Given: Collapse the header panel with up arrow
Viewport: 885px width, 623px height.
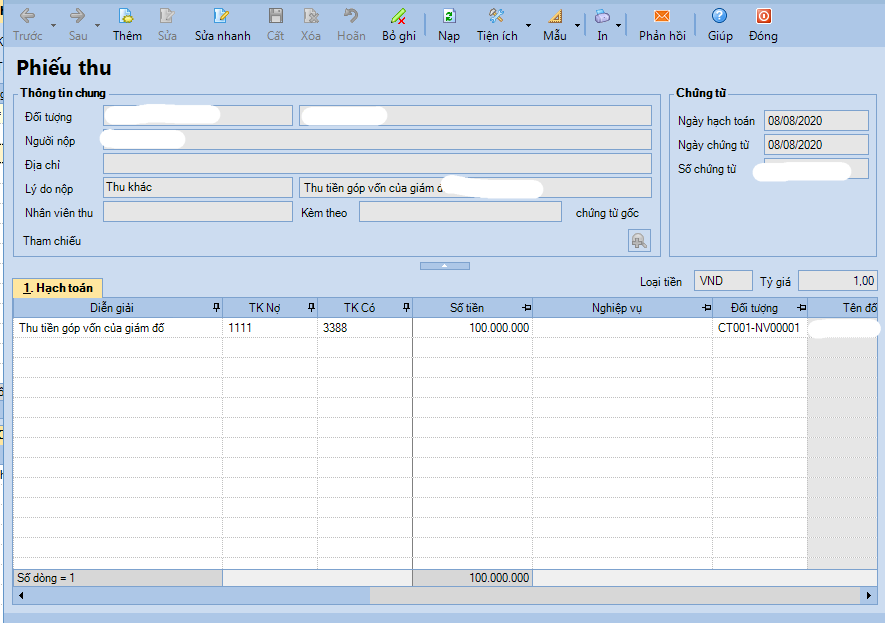Looking at the screenshot, I should (444, 266).
